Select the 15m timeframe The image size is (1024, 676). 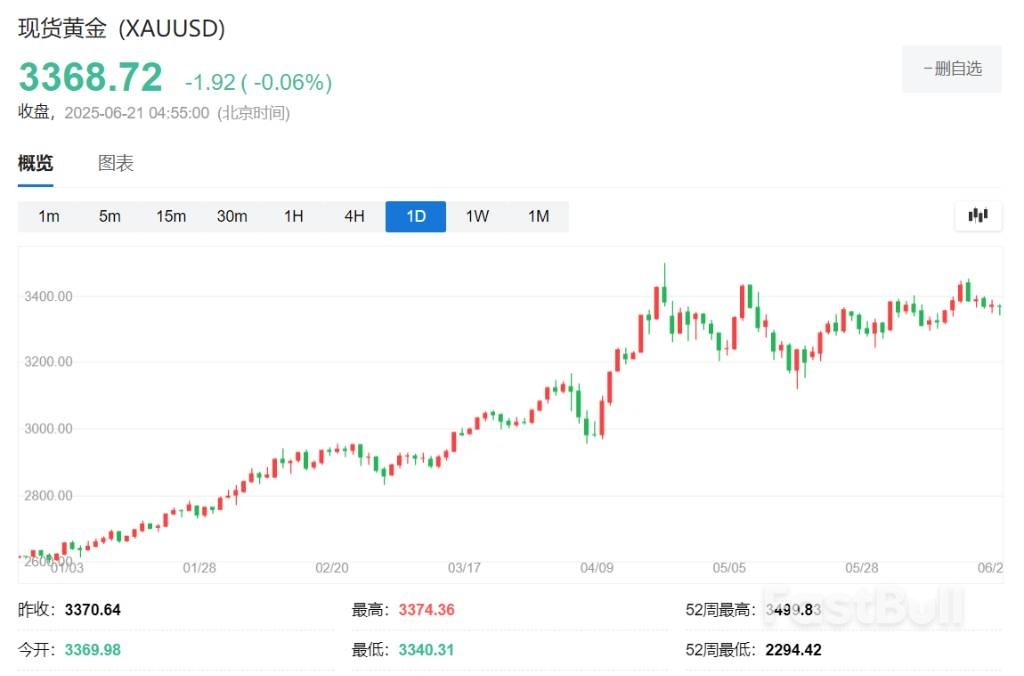(x=170, y=216)
